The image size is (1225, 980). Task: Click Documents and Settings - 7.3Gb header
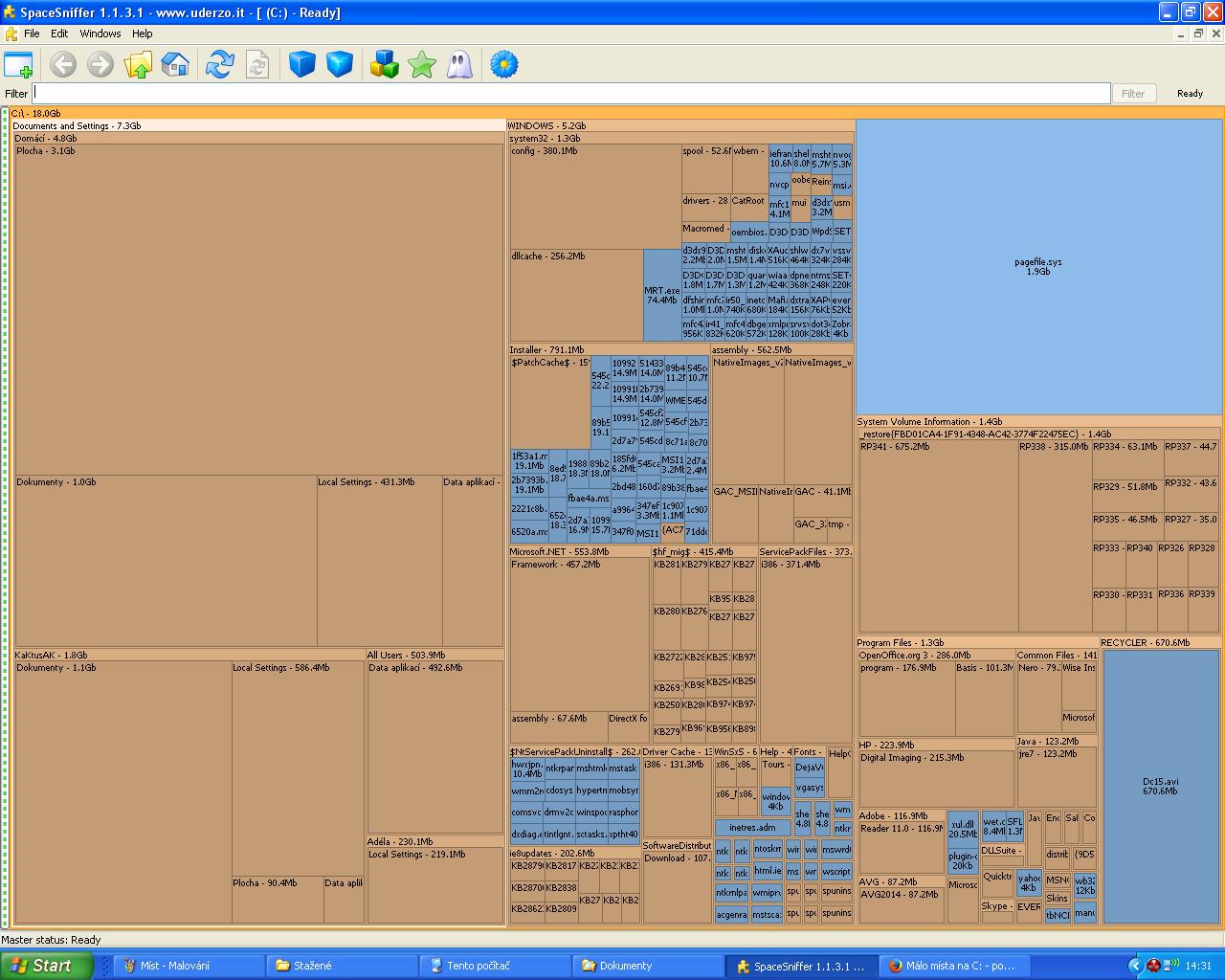[257, 125]
